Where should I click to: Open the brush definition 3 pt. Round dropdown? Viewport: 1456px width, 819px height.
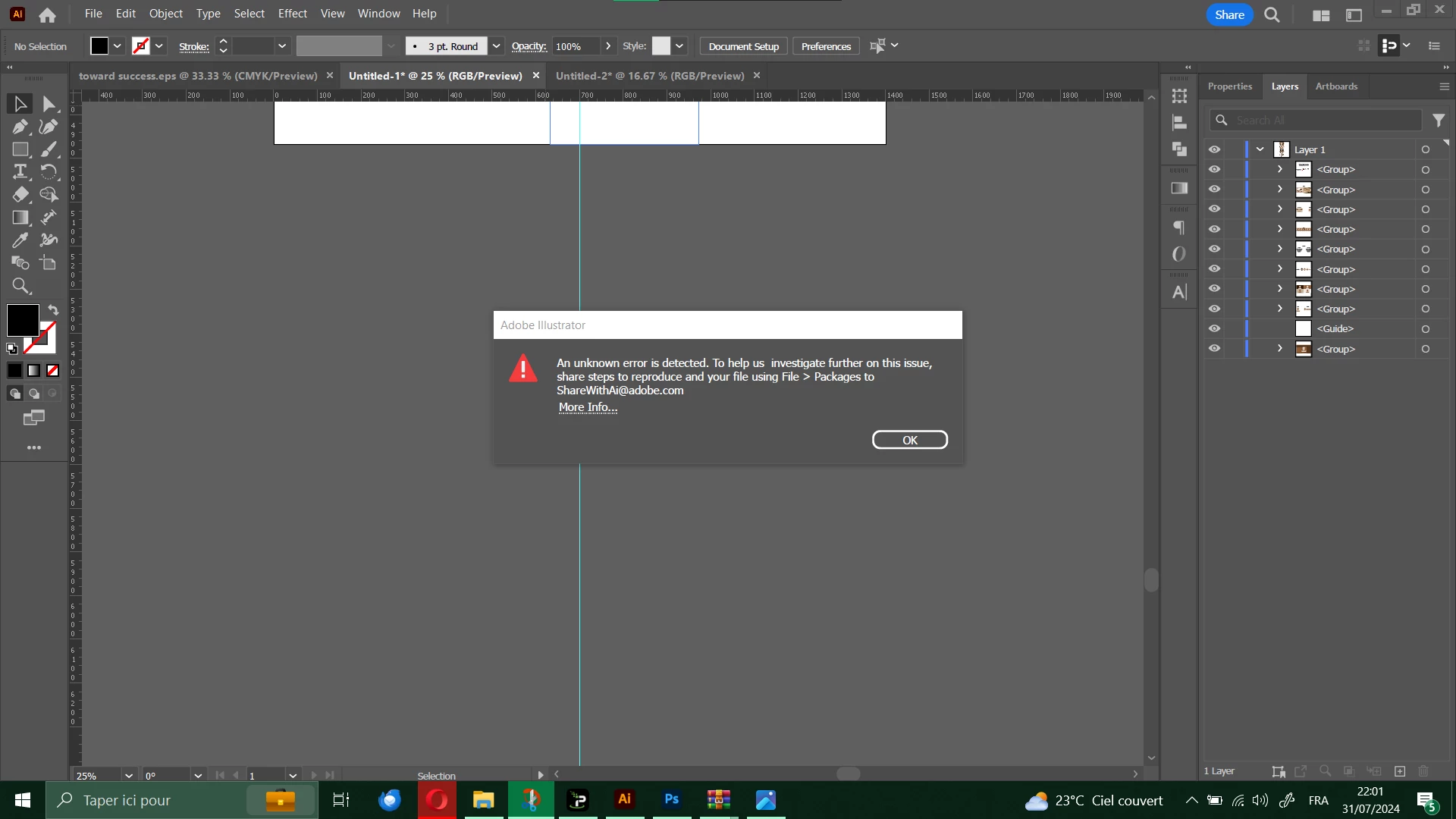tap(496, 46)
